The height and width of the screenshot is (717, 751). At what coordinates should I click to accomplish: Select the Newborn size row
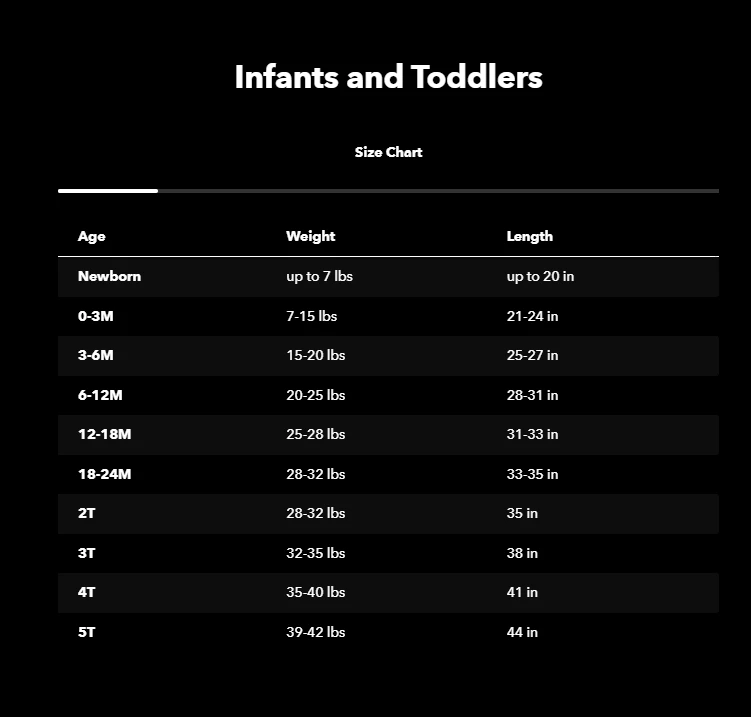click(109, 277)
